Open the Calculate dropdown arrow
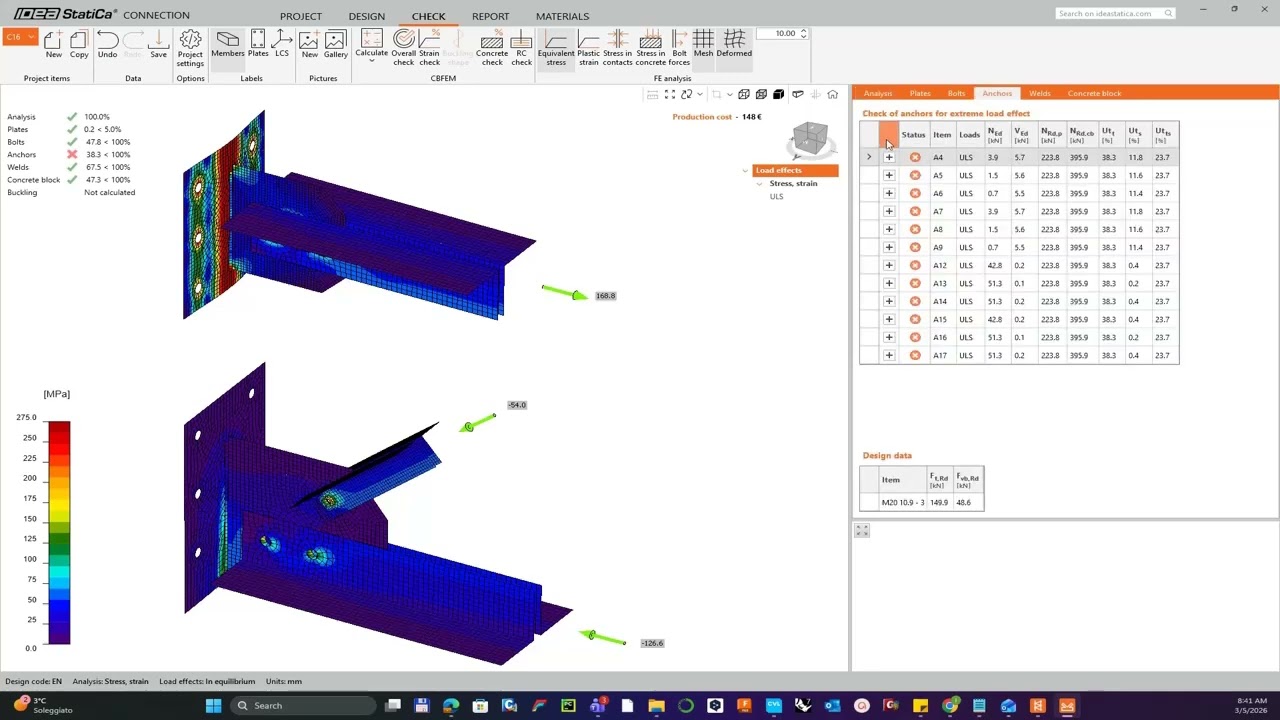 [x=371, y=61]
